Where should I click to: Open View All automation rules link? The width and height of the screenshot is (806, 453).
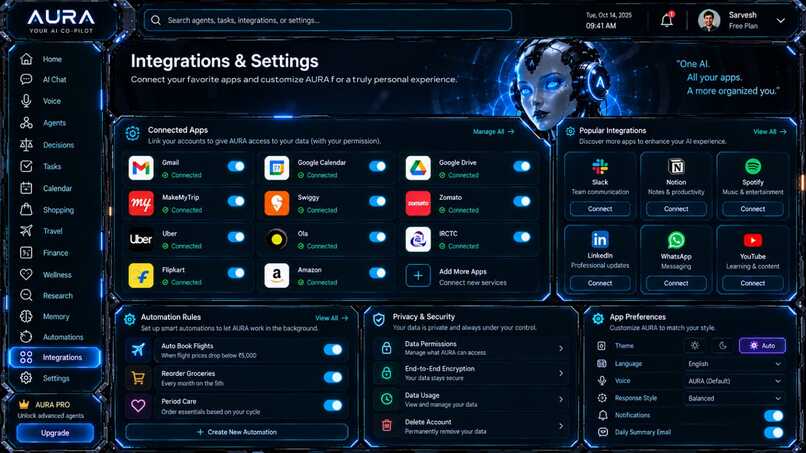[332, 318]
